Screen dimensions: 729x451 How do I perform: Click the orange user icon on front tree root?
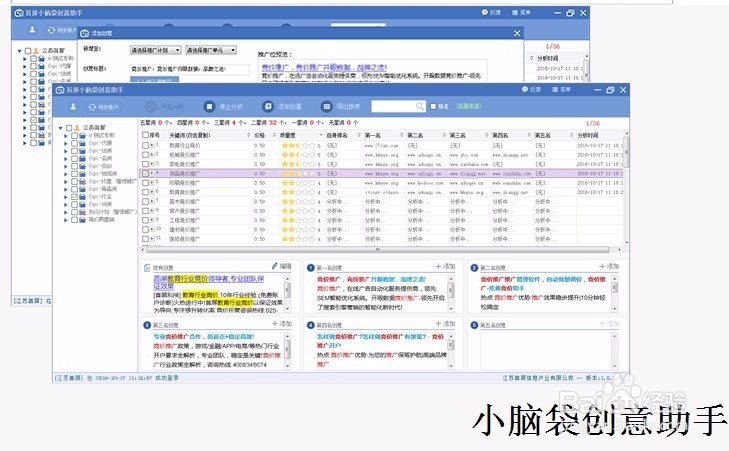coord(77,127)
